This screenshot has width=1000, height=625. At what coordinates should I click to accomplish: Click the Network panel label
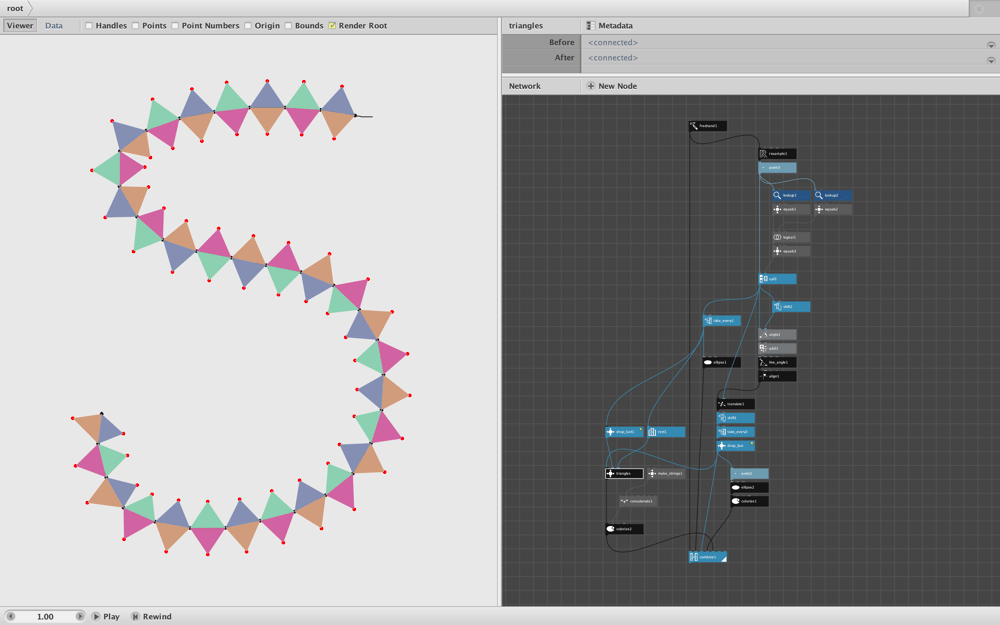pyautogui.click(x=525, y=86)
